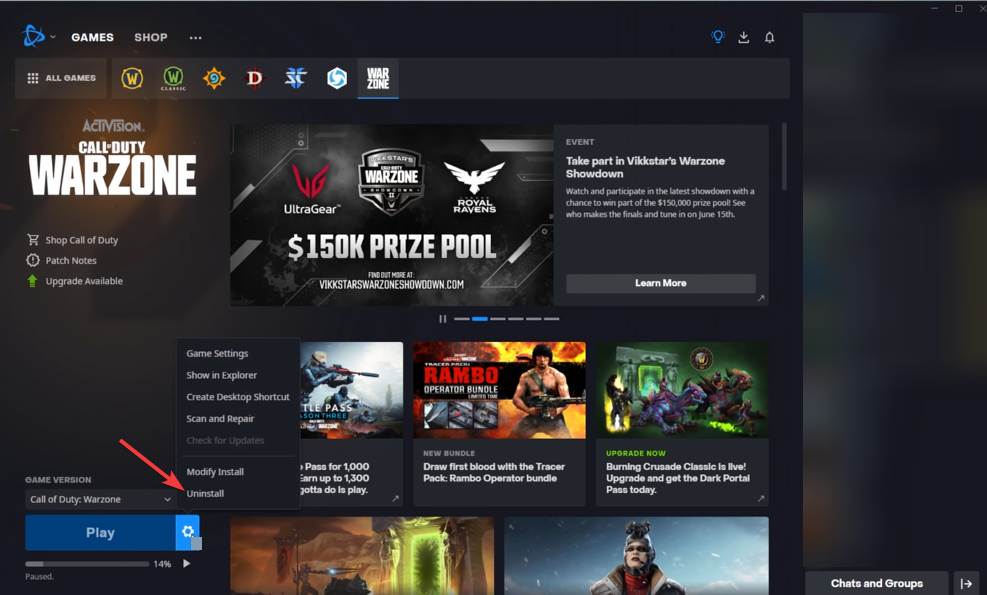
Task: Select the World of Warcraft Classic icon
Action: [x=173, y=78]
